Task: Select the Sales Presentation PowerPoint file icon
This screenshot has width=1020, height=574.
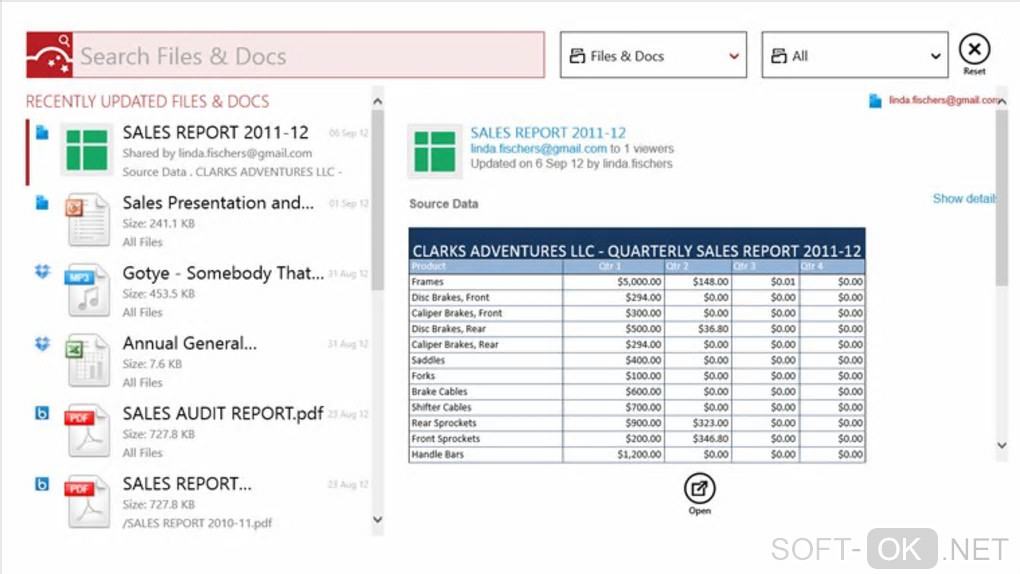Action: point(88,220)
